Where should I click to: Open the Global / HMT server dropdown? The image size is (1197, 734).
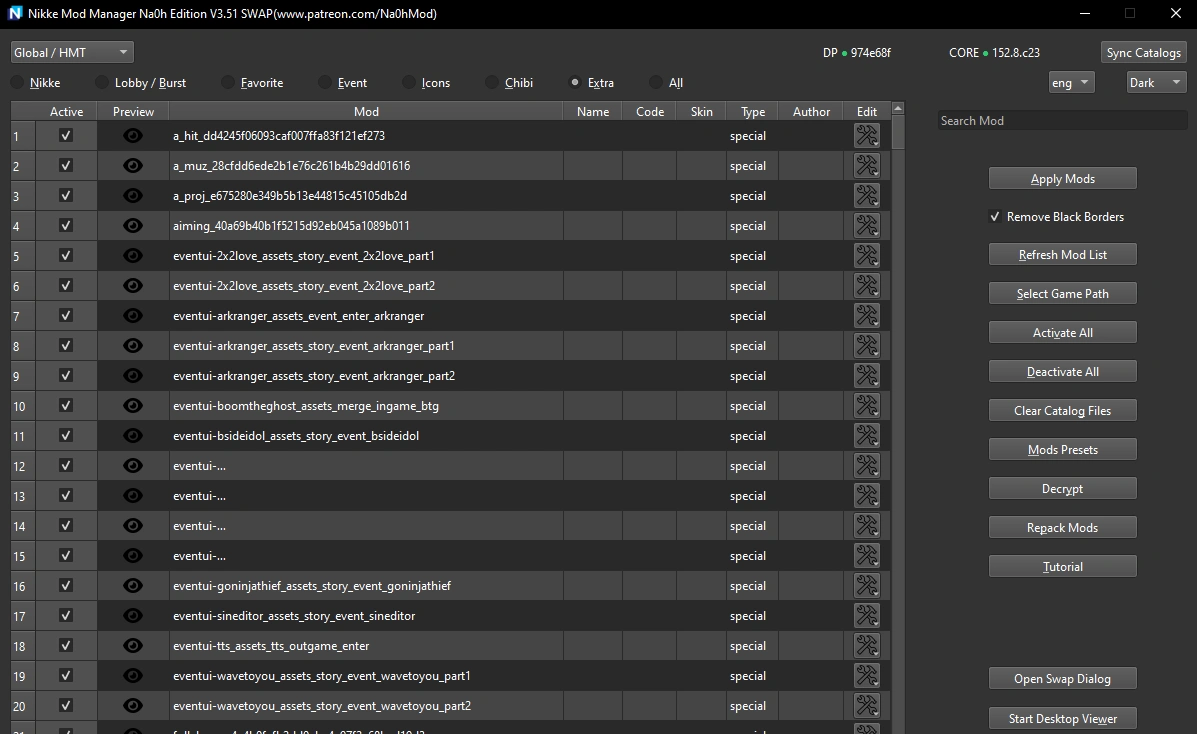(72, 52)
